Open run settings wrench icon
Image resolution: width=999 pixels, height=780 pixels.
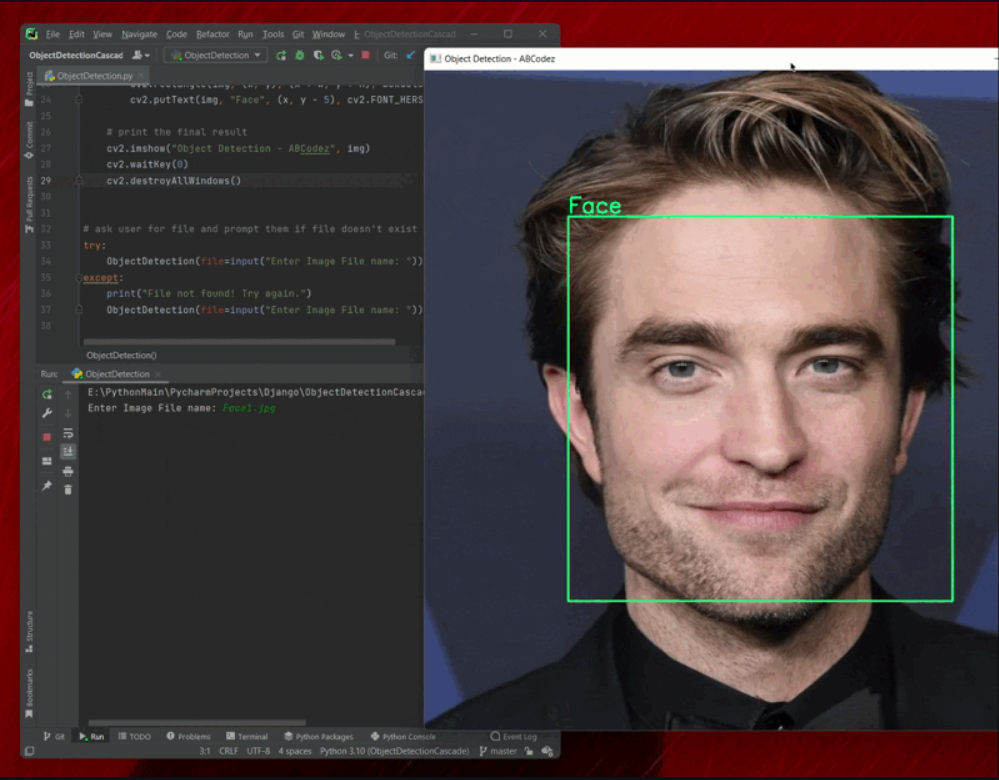pyautogui.click(x=46, y=413)
